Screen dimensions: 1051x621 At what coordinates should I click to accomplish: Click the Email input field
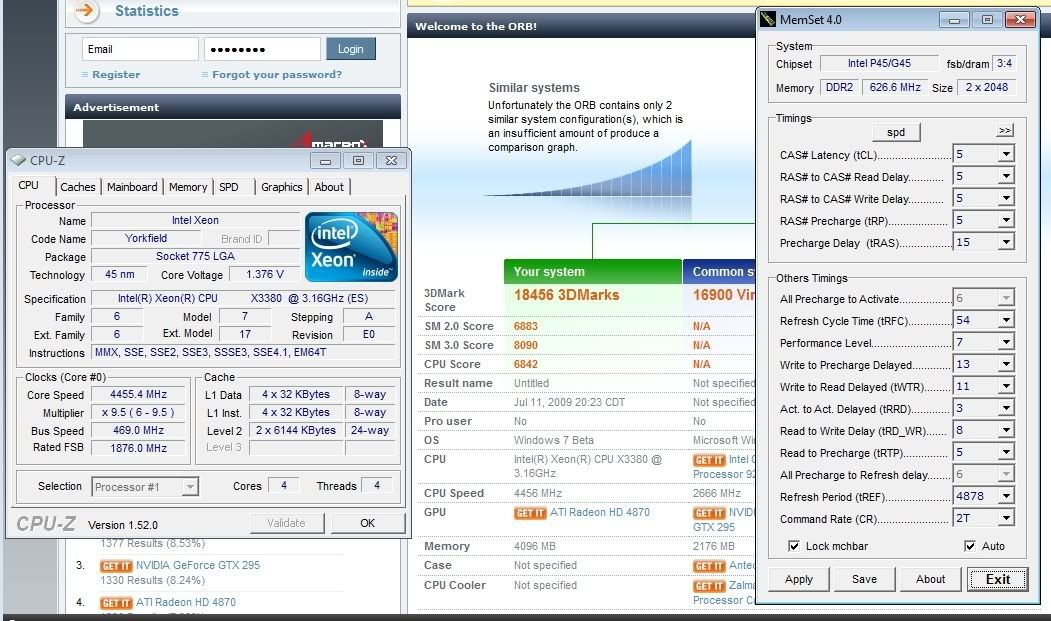141,49
